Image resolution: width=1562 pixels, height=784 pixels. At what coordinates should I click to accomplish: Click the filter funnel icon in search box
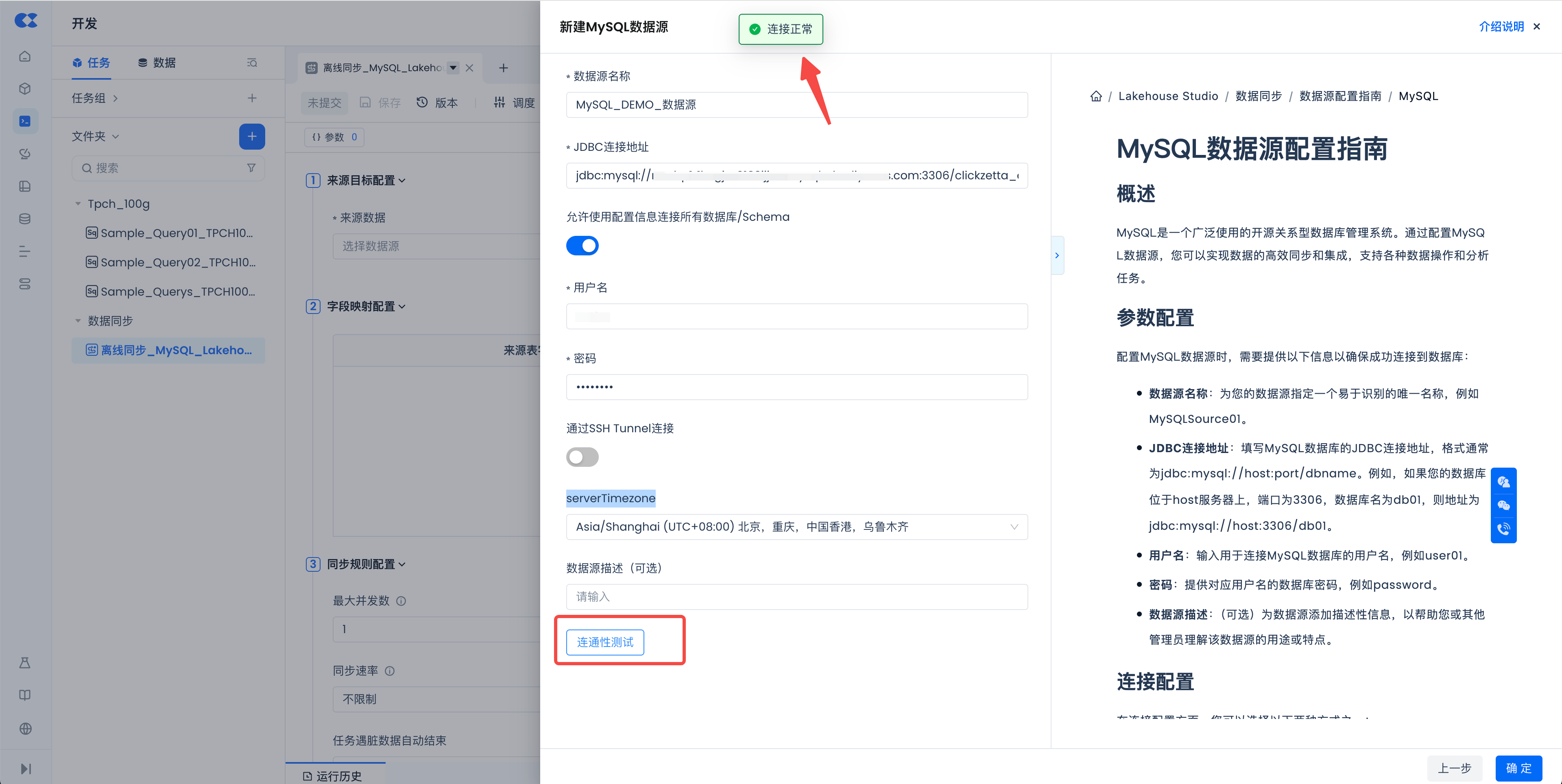[x=251, y=168]
